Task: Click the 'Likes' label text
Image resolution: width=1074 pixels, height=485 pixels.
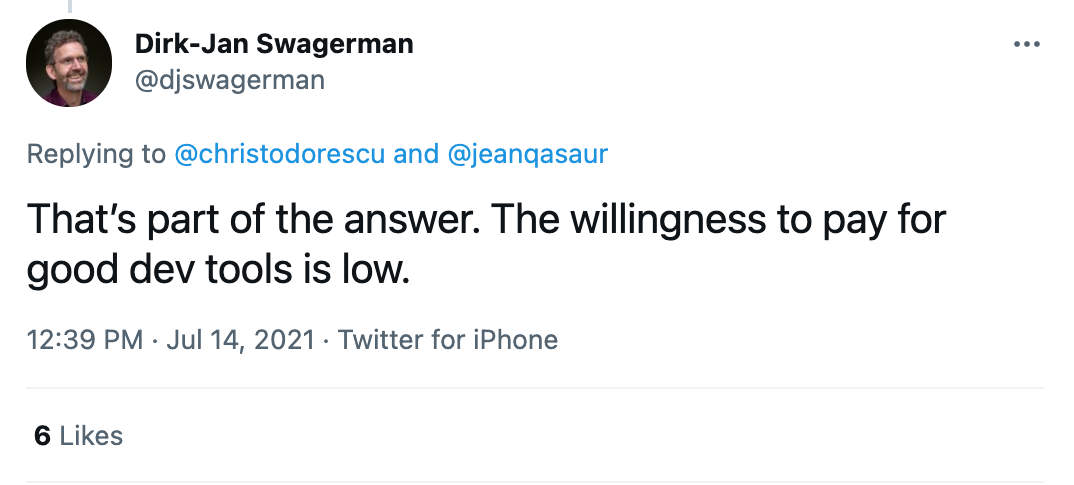Action: pyautogui.click(x=91, y=436)
